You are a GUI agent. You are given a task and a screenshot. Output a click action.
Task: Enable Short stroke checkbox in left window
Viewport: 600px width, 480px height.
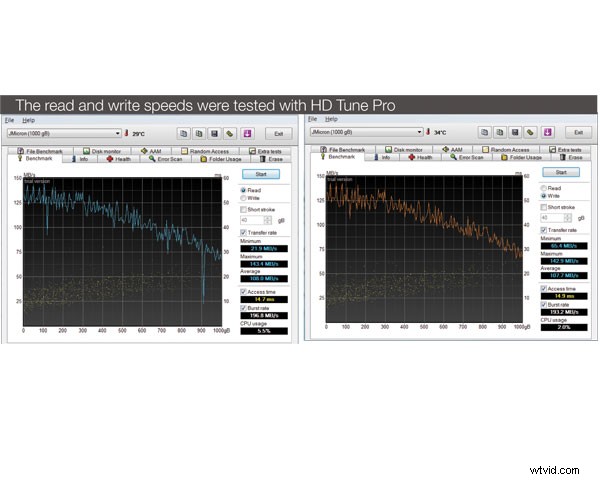tap(243, 209)
